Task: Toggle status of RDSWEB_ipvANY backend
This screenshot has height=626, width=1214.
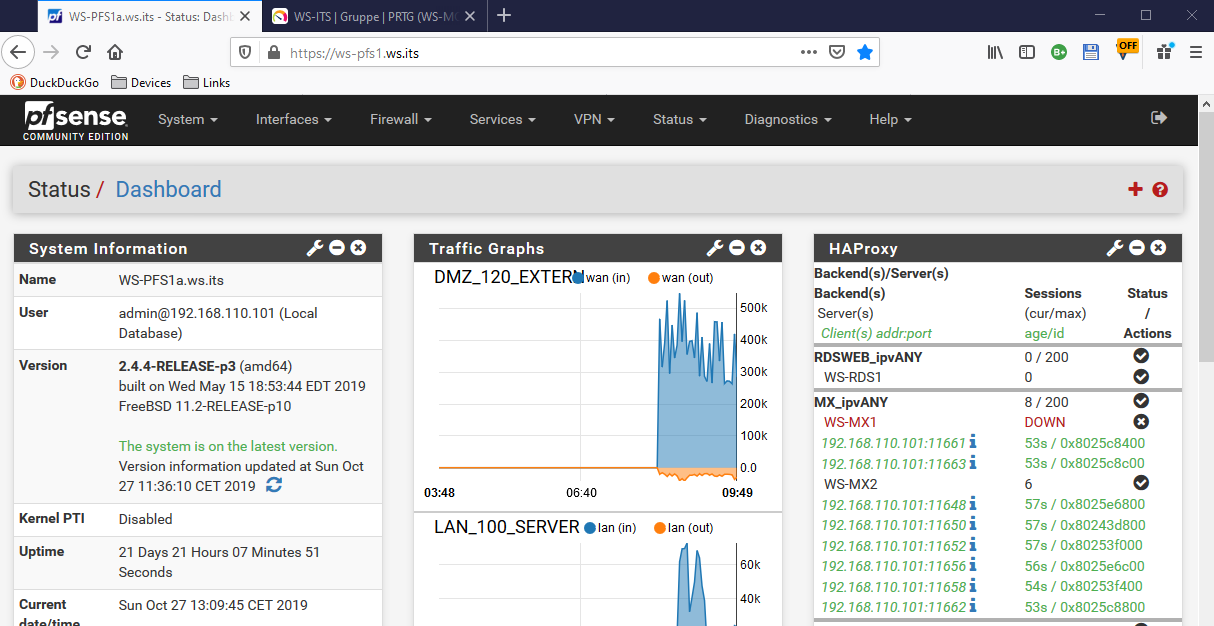Action: click(1141, 356)
